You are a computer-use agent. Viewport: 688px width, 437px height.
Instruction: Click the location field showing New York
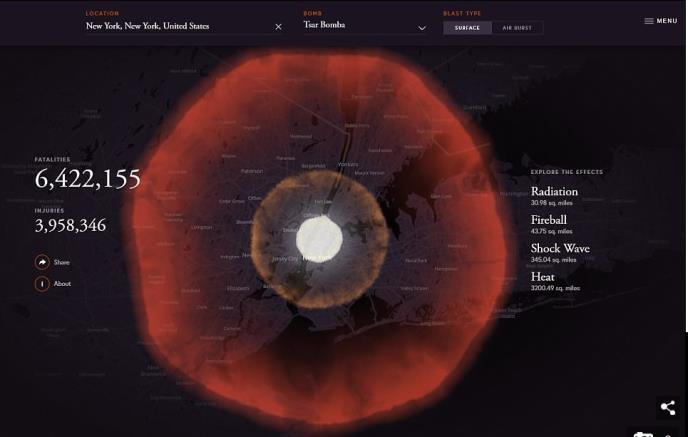coord(175,26)
